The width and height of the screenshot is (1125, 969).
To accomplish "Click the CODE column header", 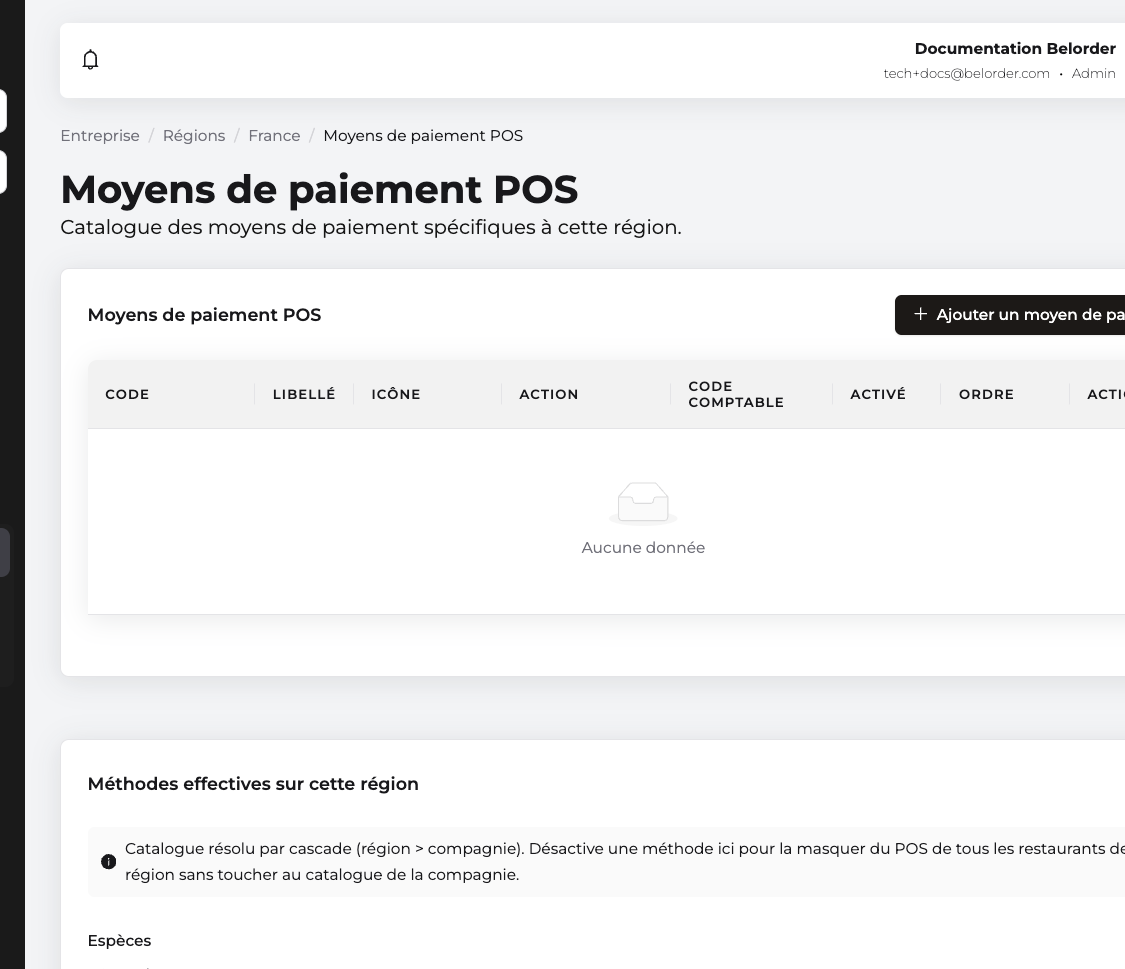I will point(127,394).
